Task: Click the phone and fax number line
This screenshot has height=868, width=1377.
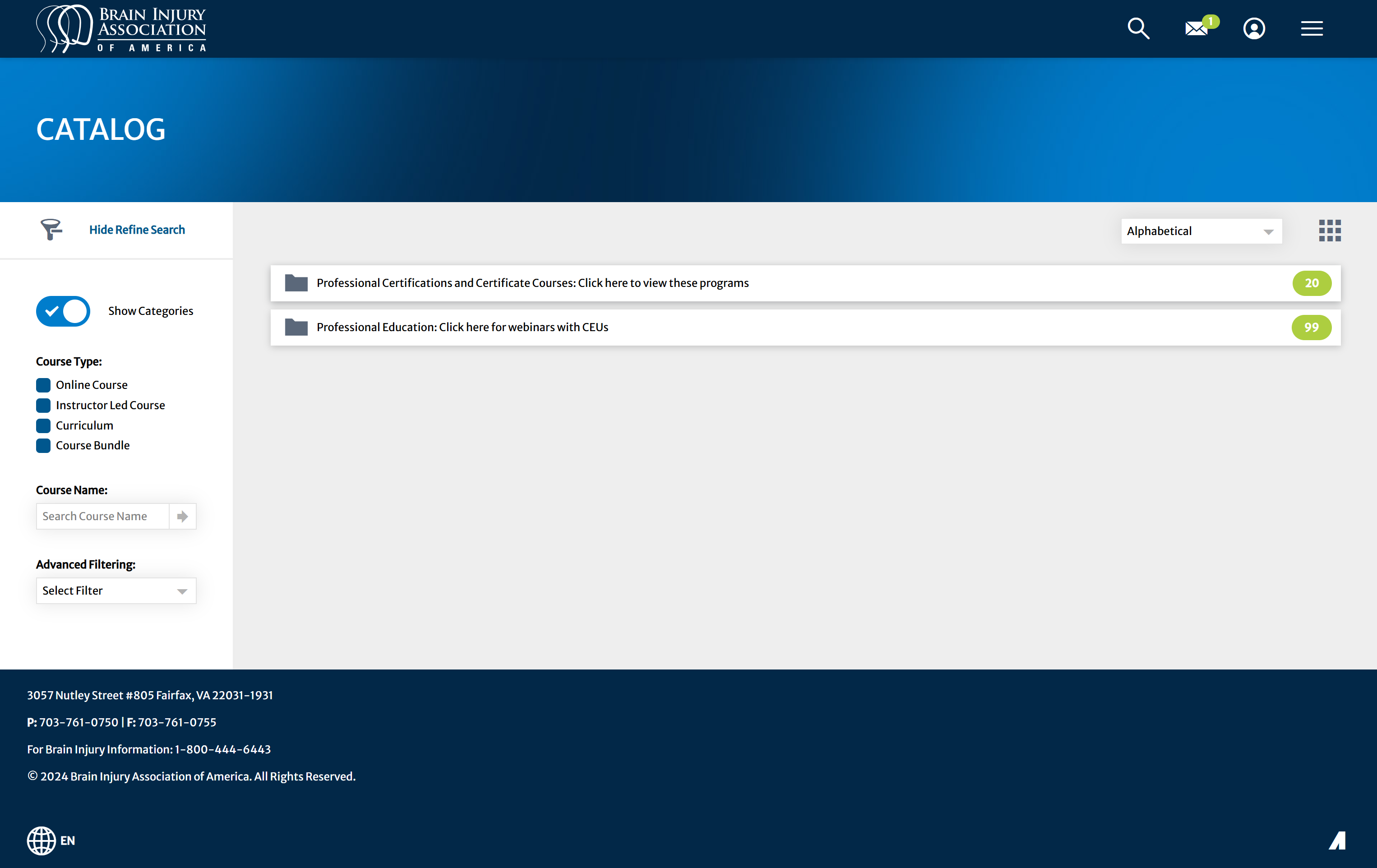Action: pyautogui.click(x=122, y=722)
